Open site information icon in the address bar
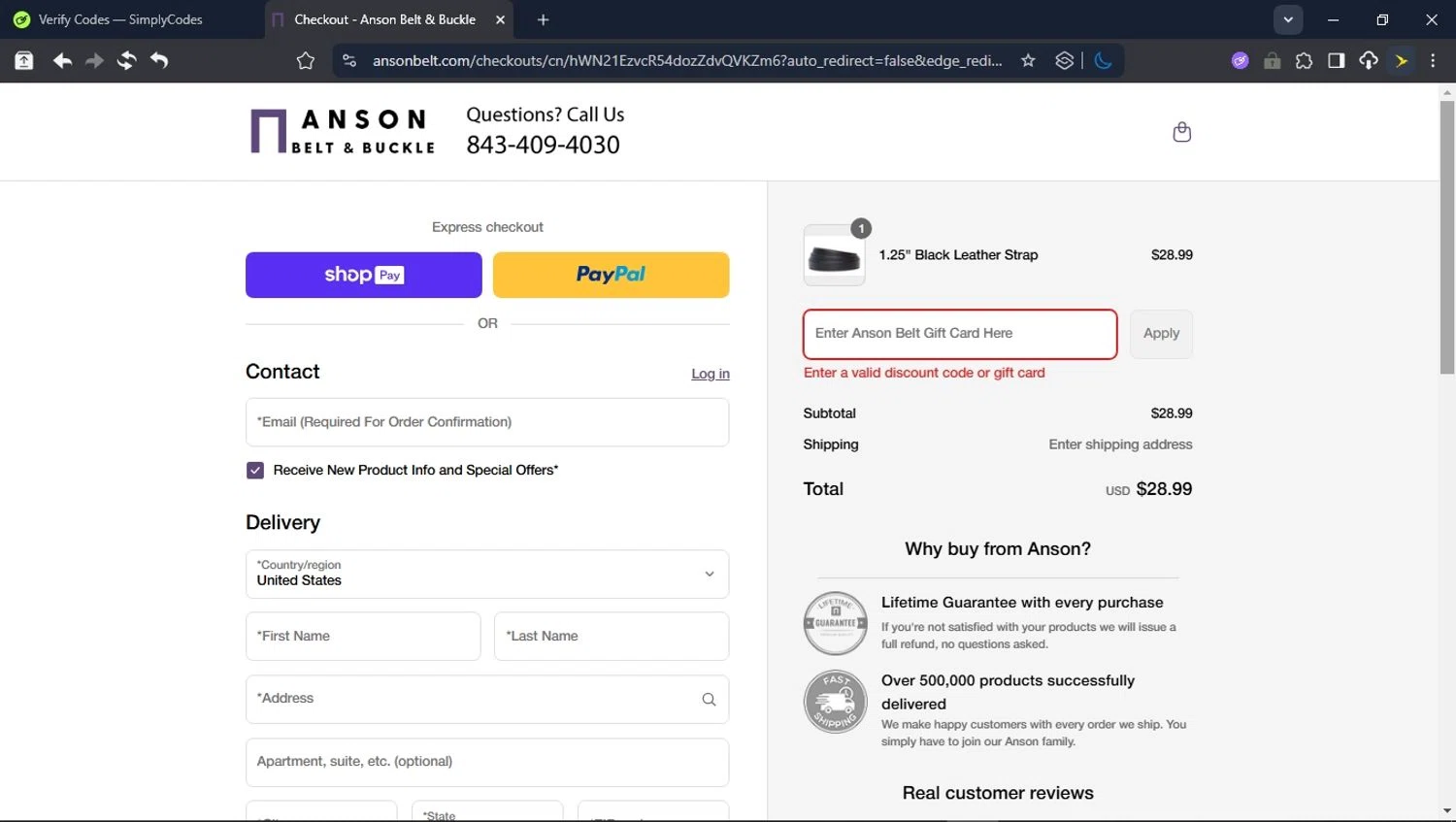 tap(349, 61)
